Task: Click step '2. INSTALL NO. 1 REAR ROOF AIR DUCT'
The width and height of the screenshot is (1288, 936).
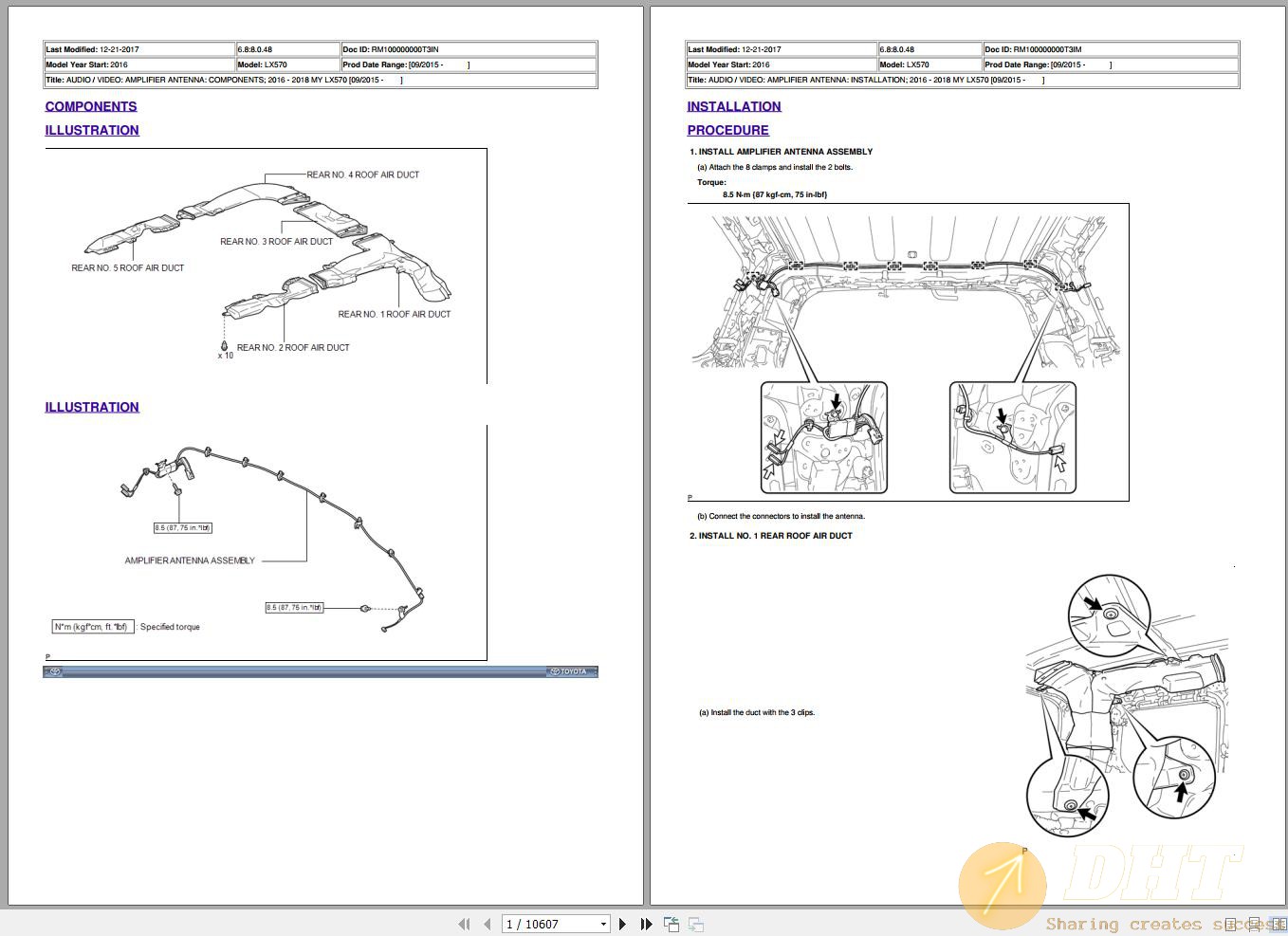Action: (770, 536)
